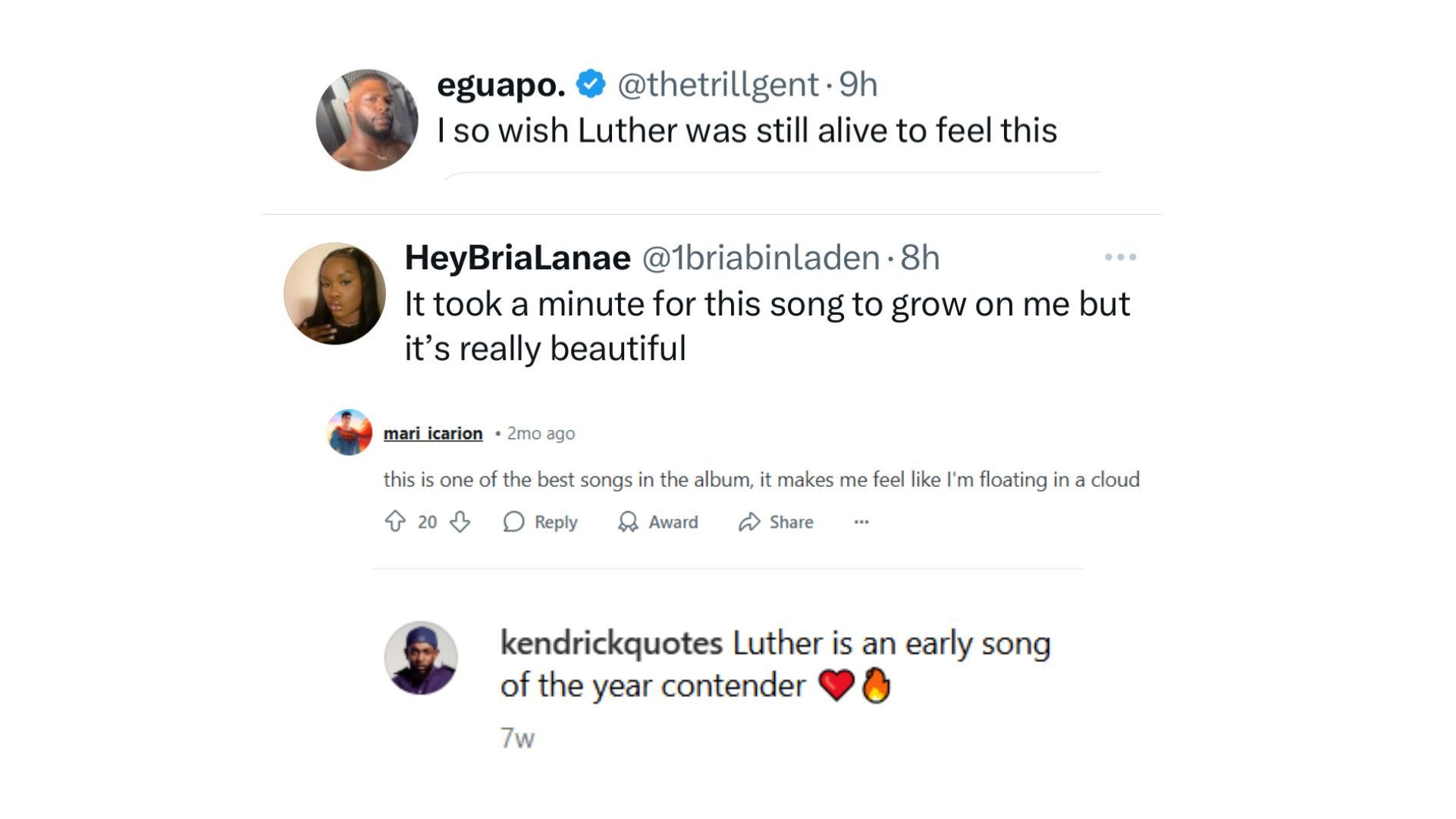The width and height of the screenshot is (1456, 819).
Task: Click the Award ribbon icon
Action: tap(628, 522)
